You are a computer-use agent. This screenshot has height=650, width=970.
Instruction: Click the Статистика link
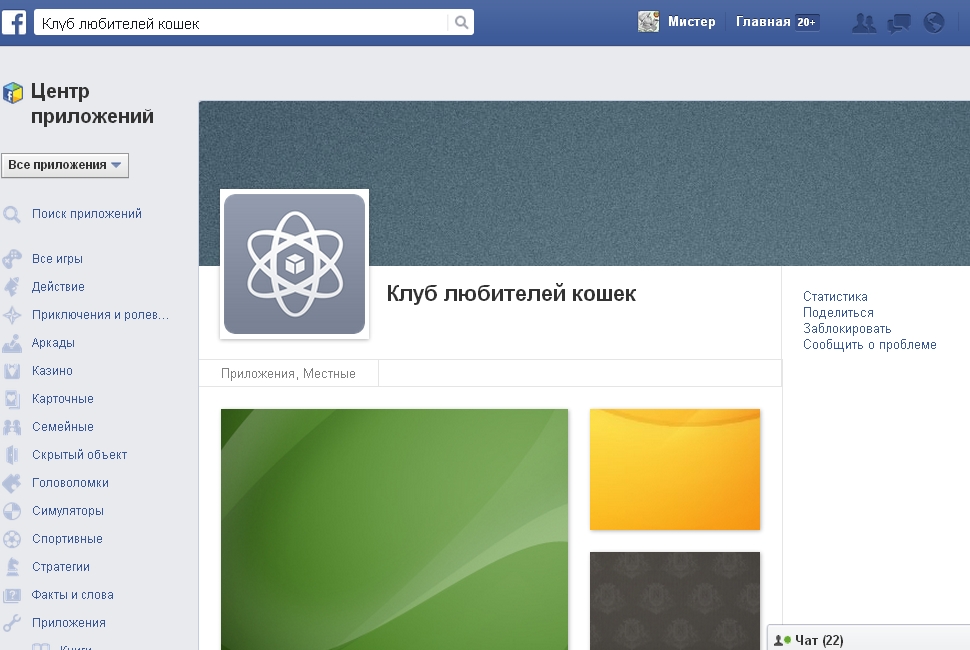point(835,296)
